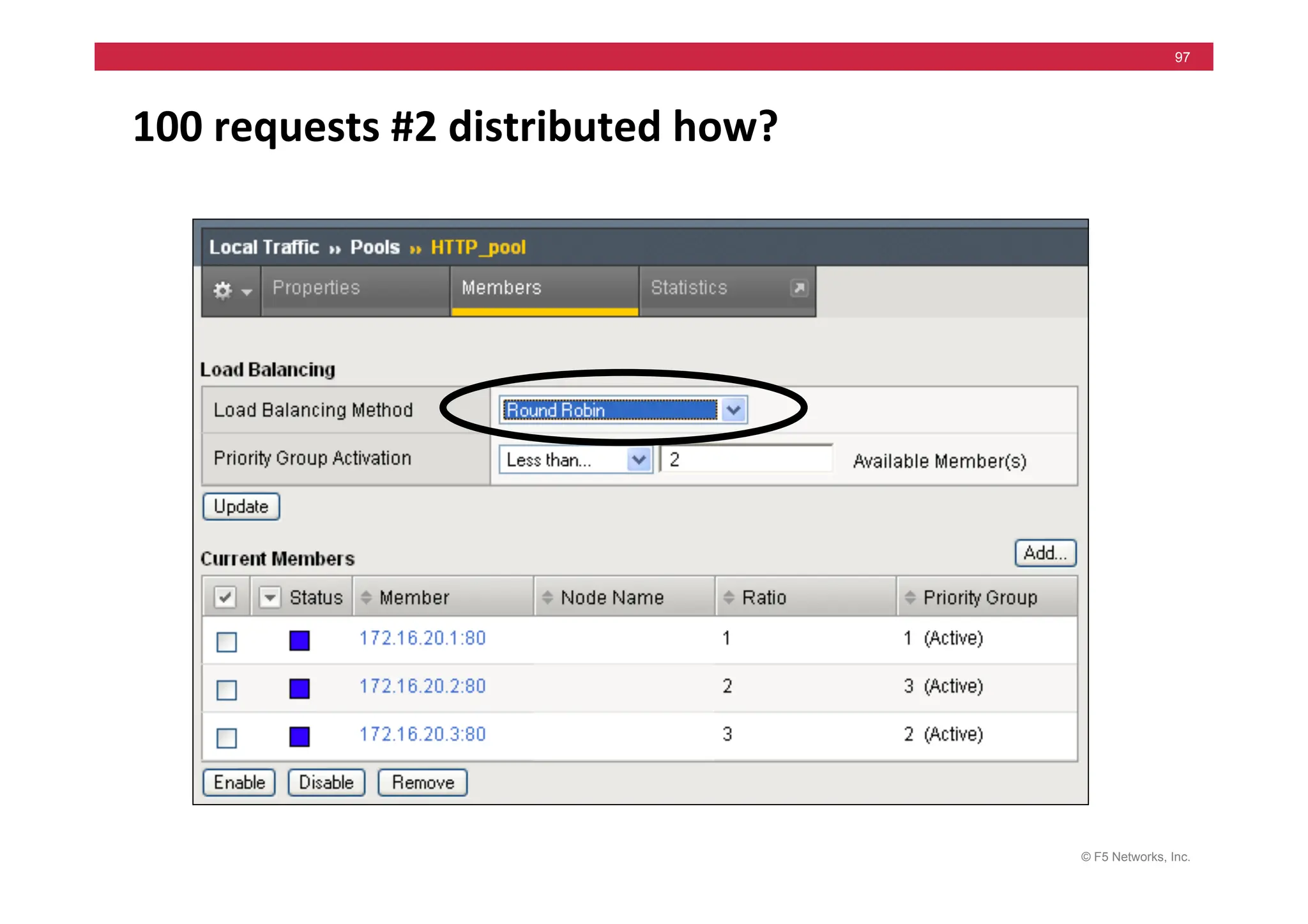Sort the table with the Ratio arrows
The image size is (1308, 924).
point(729,598)
